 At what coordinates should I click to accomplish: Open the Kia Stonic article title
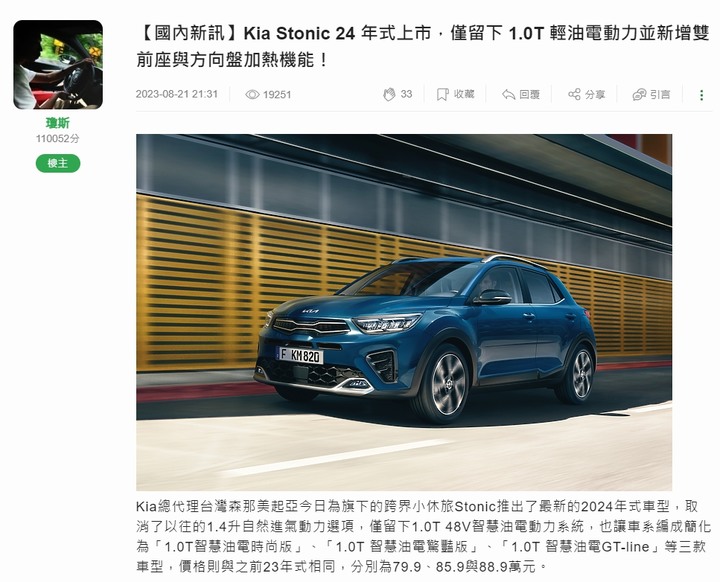point(423,46)
